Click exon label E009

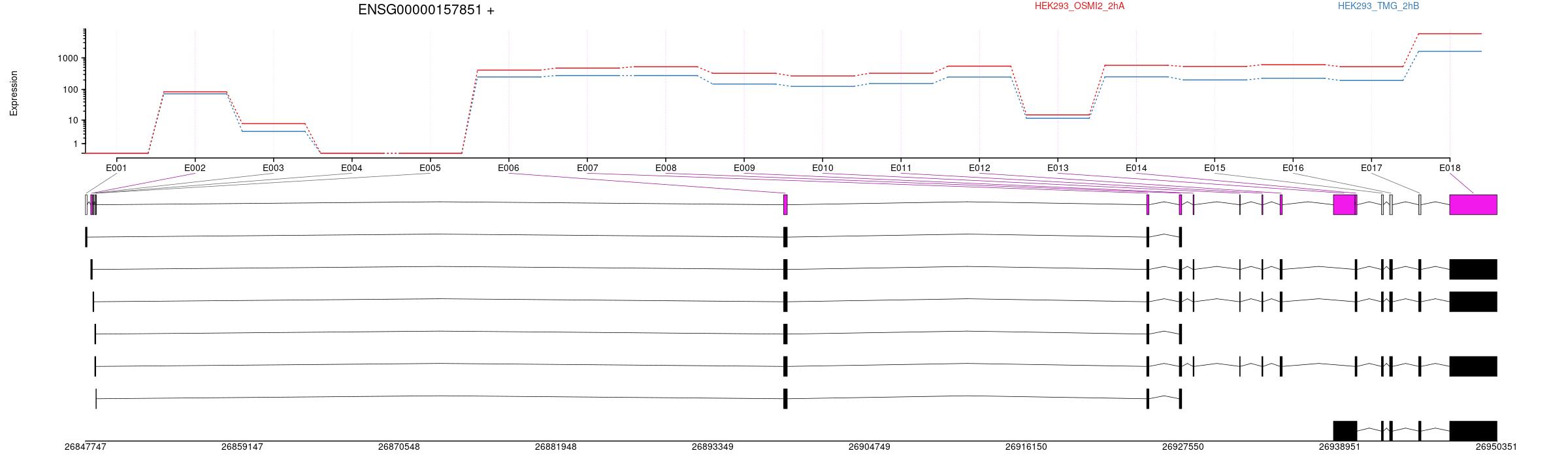(744, 168)
